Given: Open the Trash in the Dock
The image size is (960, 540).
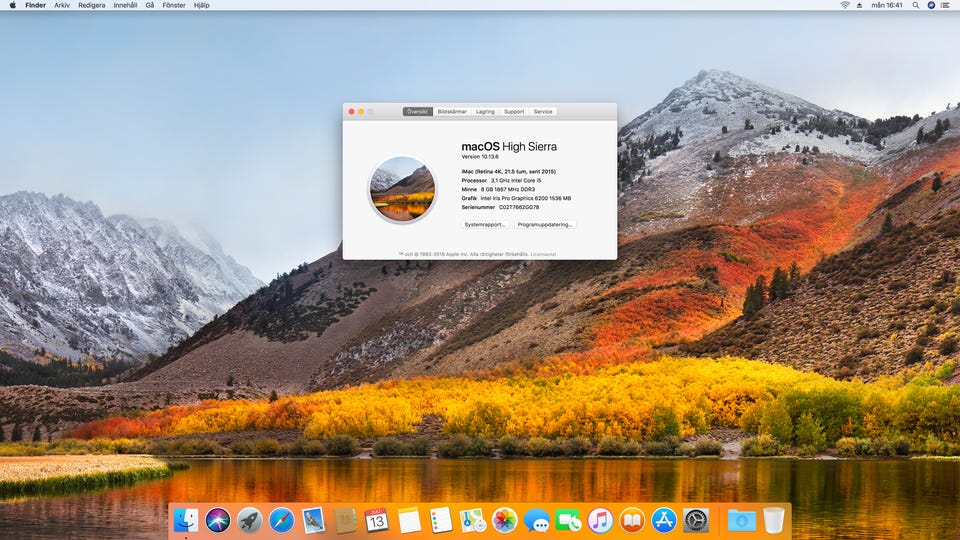Looking at the screenshot, I should (x=774, y=520).
